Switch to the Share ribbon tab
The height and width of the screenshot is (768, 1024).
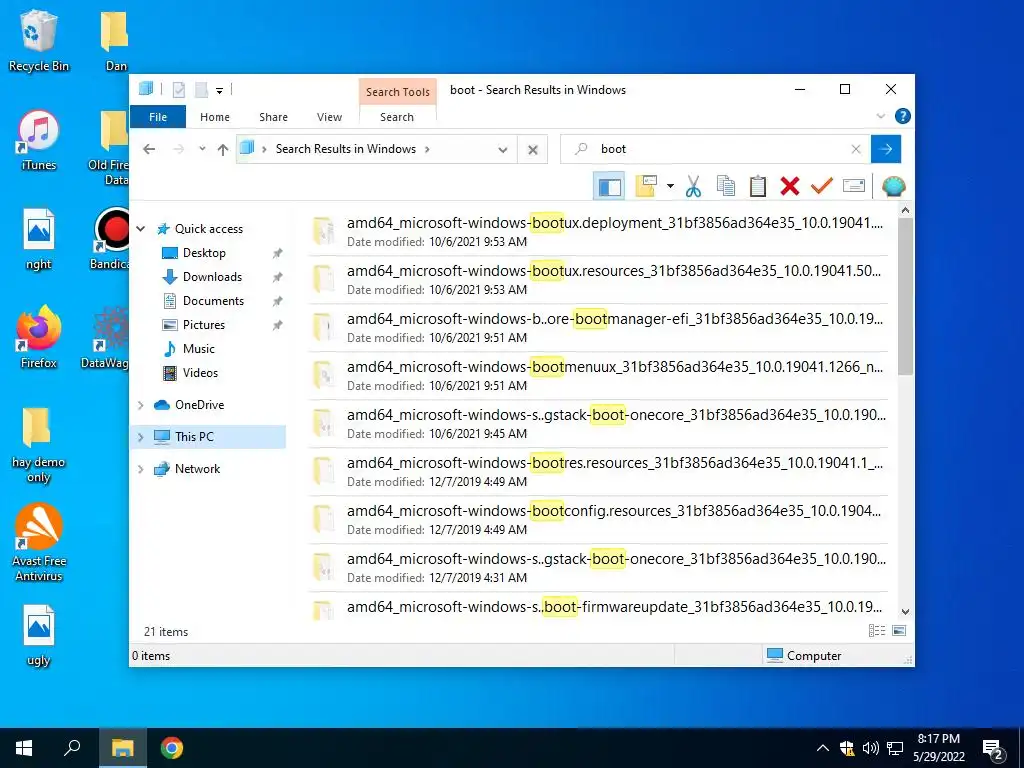point(273,117)
